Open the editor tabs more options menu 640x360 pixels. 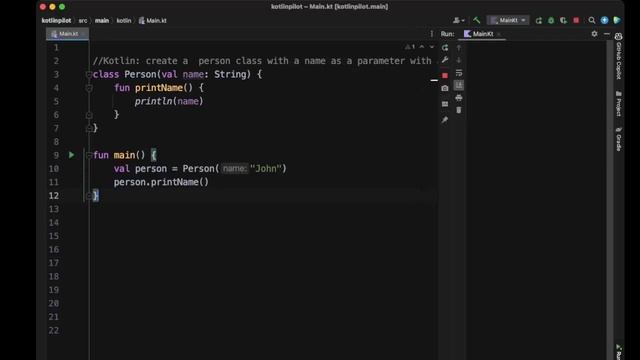click(x=431, y=34)
